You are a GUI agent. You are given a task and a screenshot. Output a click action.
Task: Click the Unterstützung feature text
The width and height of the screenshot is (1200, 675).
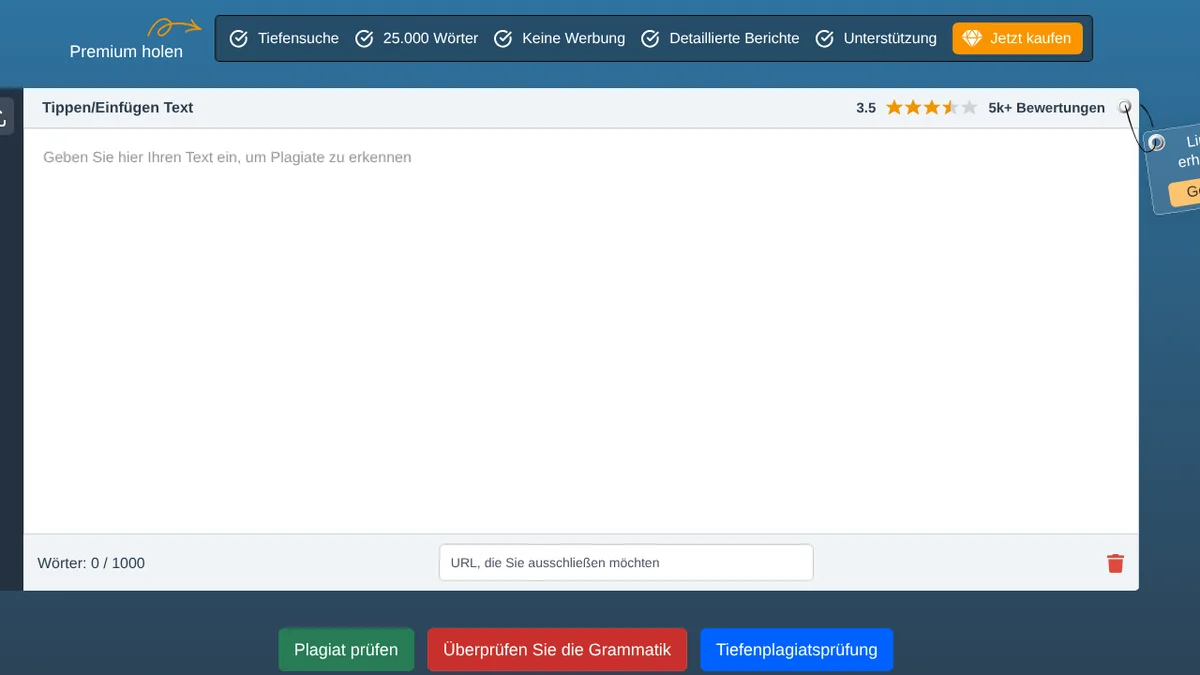tap(890, 38)
